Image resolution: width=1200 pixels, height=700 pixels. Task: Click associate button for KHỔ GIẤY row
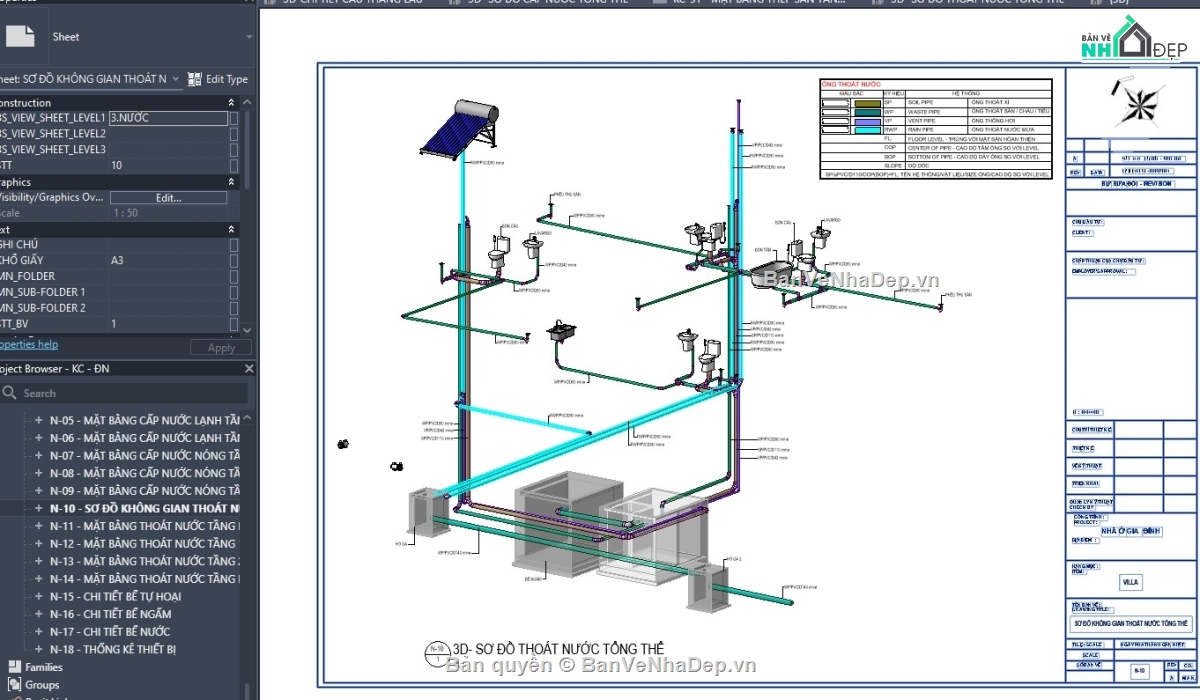point(234,261)
